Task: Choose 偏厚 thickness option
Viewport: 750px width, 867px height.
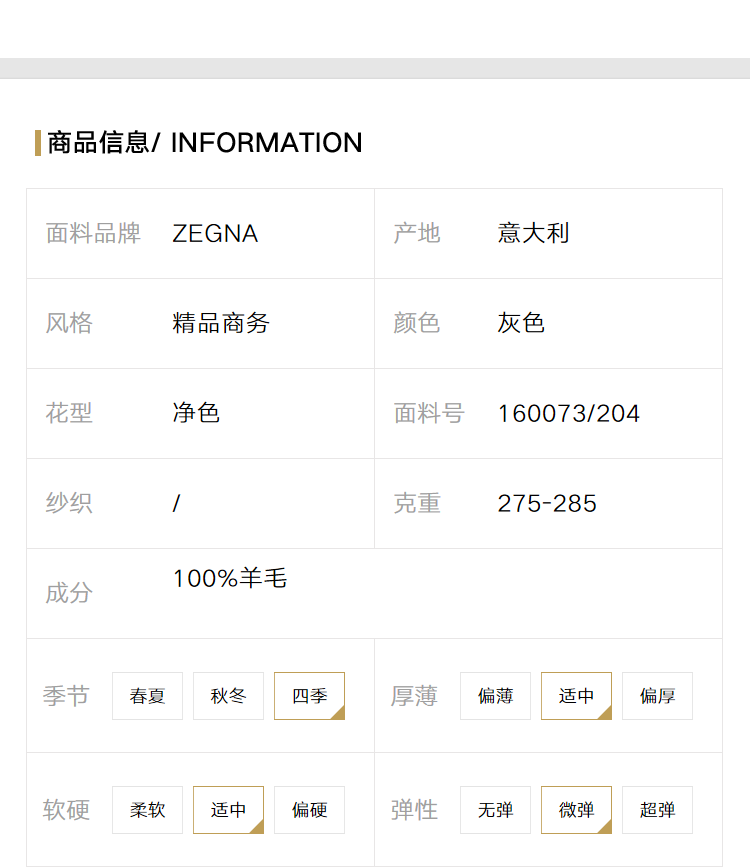Action: [658, 696]
